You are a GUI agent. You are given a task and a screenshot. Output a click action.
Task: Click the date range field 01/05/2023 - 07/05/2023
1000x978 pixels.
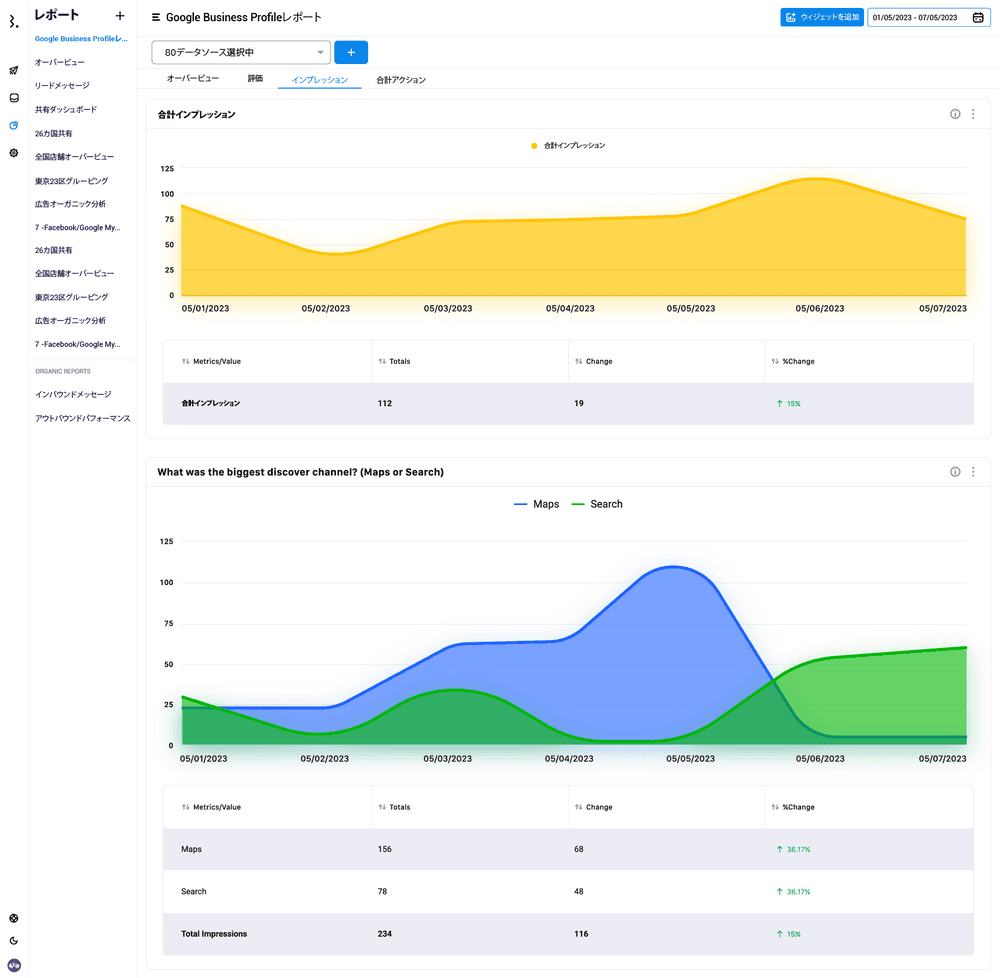point(927,17)
